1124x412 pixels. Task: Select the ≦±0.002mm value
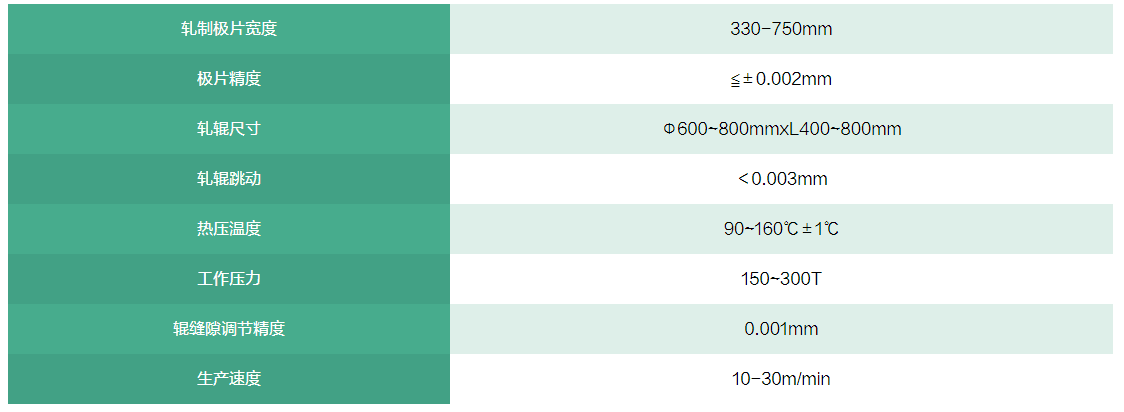tap(781, 79)
